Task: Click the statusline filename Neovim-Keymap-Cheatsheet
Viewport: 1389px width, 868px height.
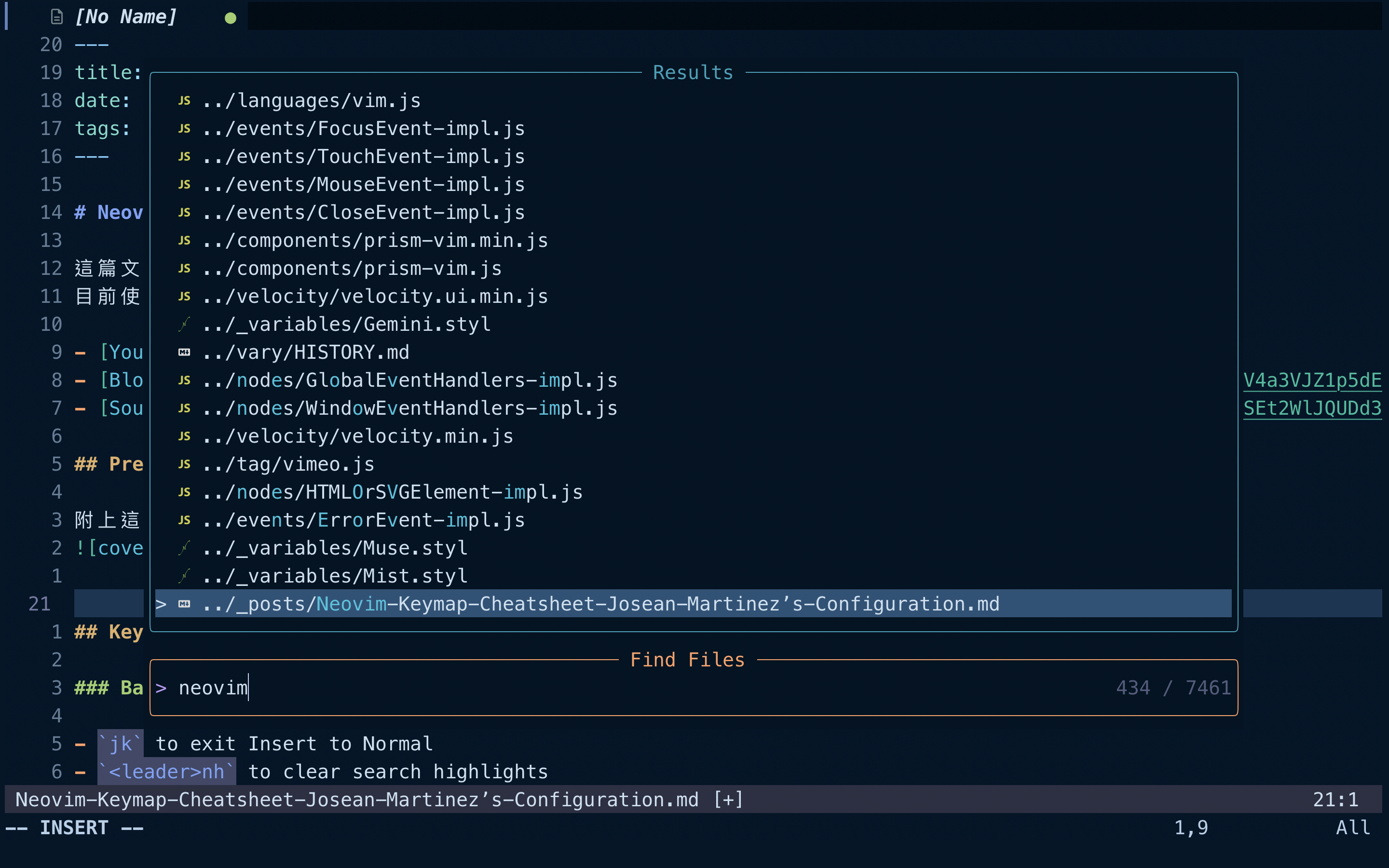Action: point(356,800)
